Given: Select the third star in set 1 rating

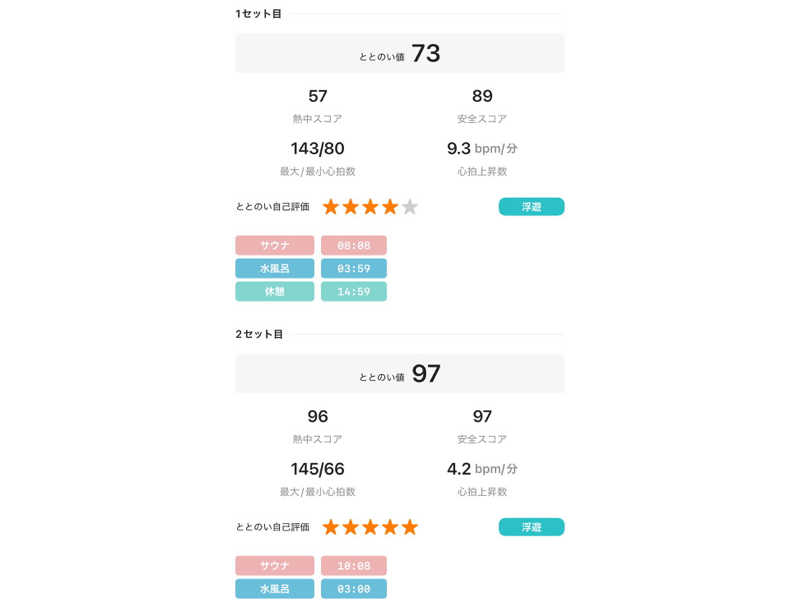Looking at the screenshot, I should (370, 207).
